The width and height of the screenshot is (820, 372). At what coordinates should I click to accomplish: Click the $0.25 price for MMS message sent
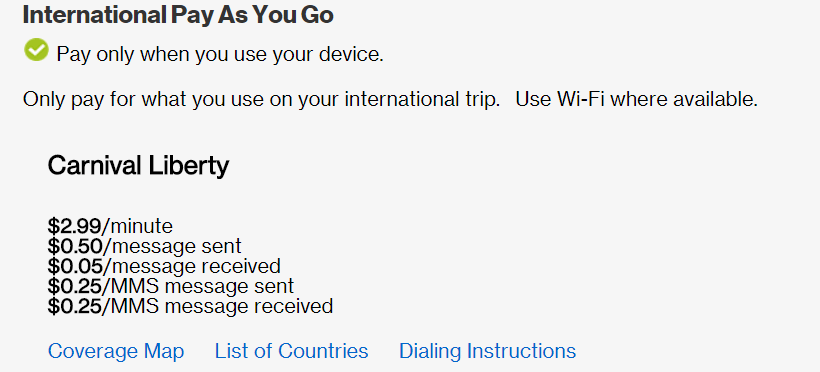(x=74, y=286)
